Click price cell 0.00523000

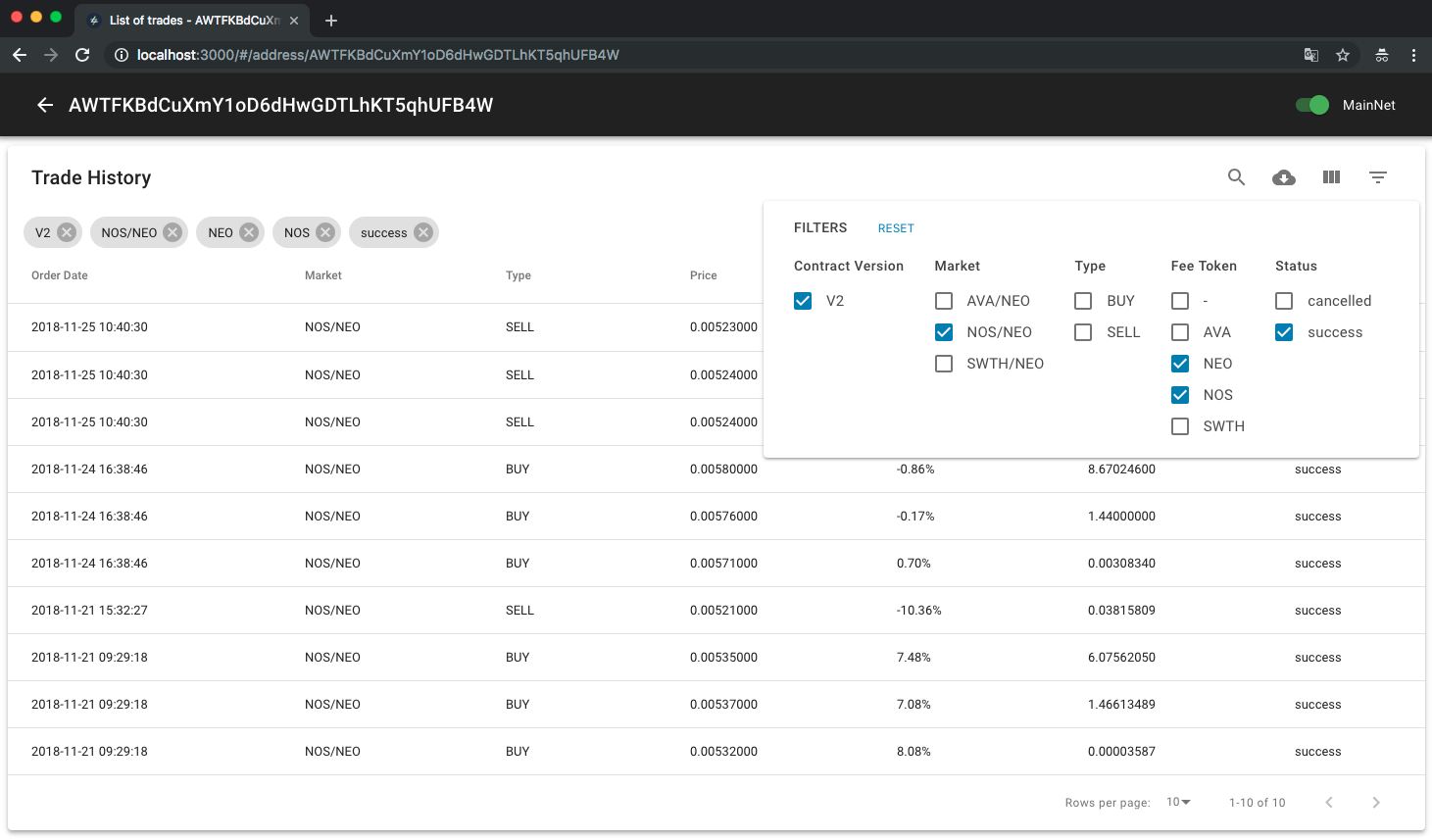[x=723, y=327]
